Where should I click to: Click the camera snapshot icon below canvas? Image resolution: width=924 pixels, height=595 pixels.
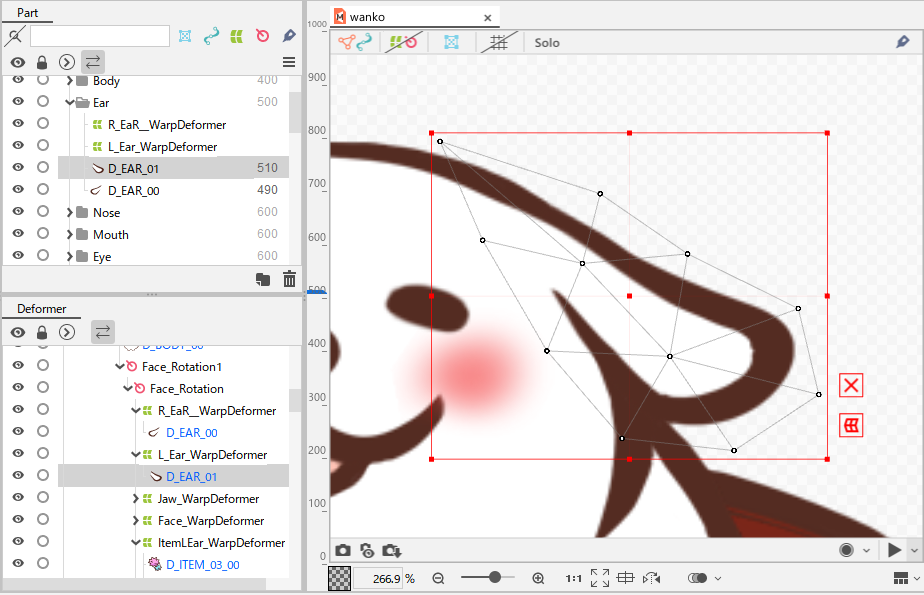(x=343, y=550)
